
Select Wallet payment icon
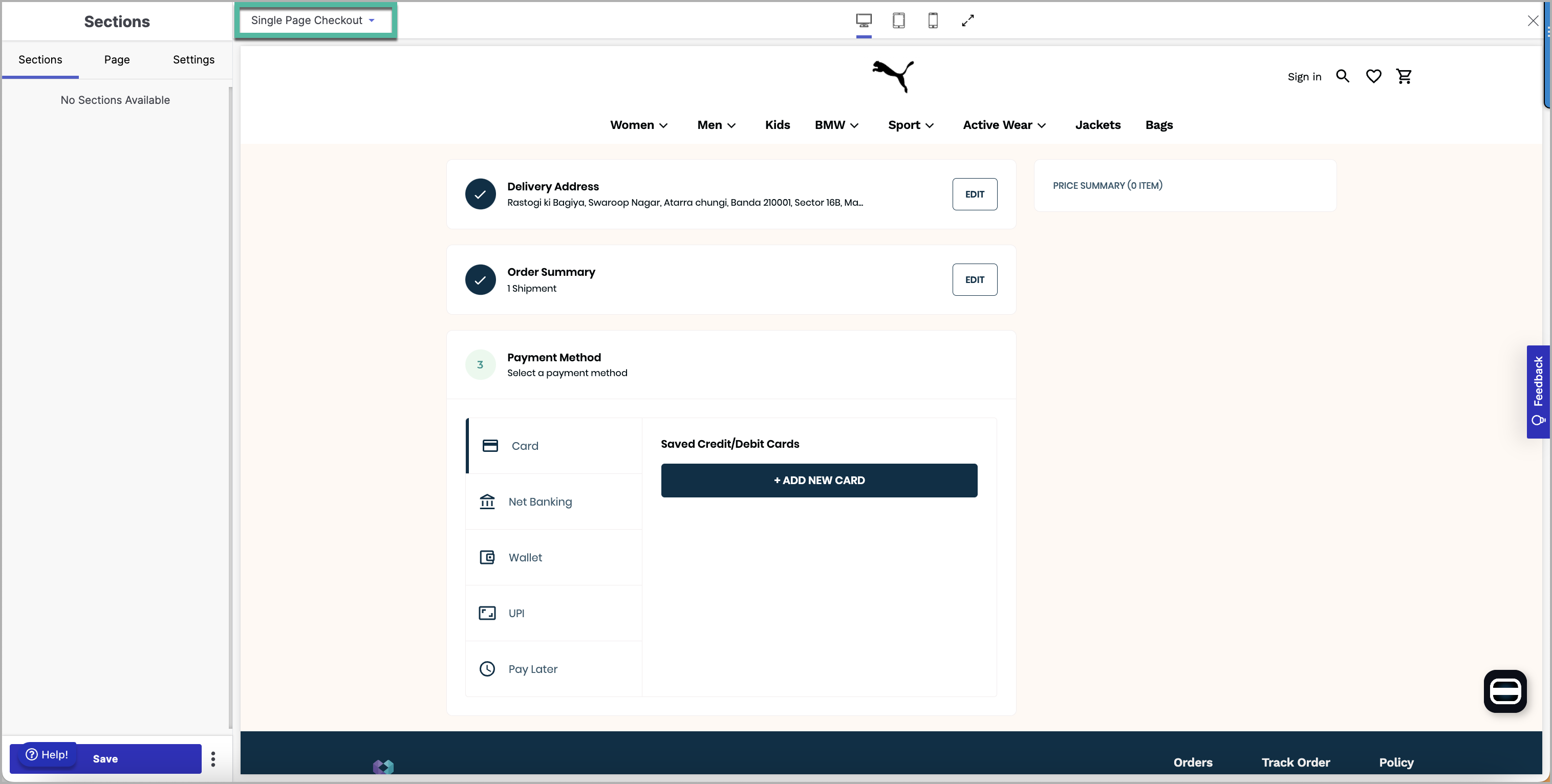click(487, 557)
